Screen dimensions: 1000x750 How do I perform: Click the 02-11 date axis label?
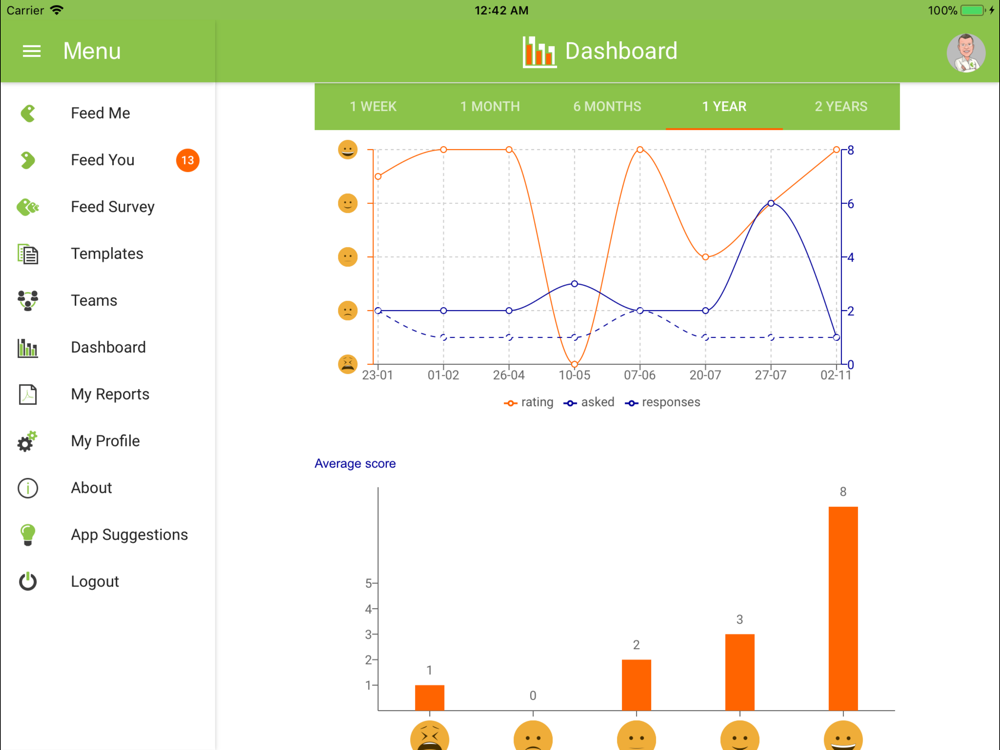point(835,376)
